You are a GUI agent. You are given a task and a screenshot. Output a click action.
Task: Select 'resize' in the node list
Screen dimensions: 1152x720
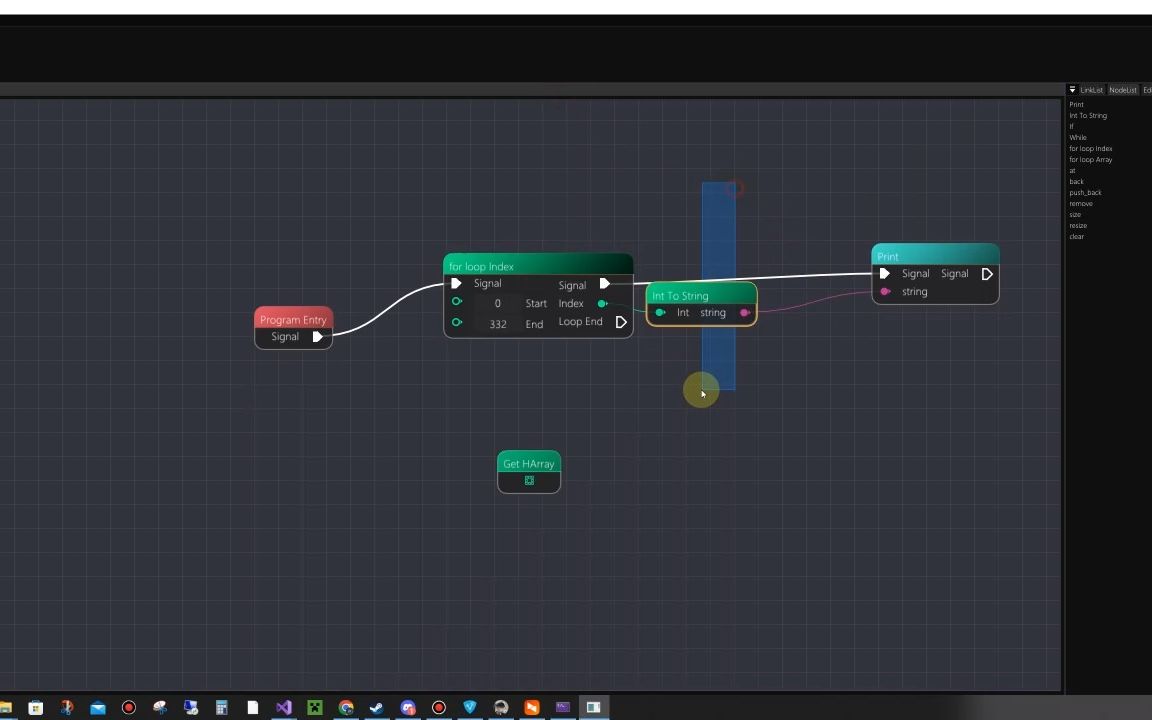point(1078,226)
